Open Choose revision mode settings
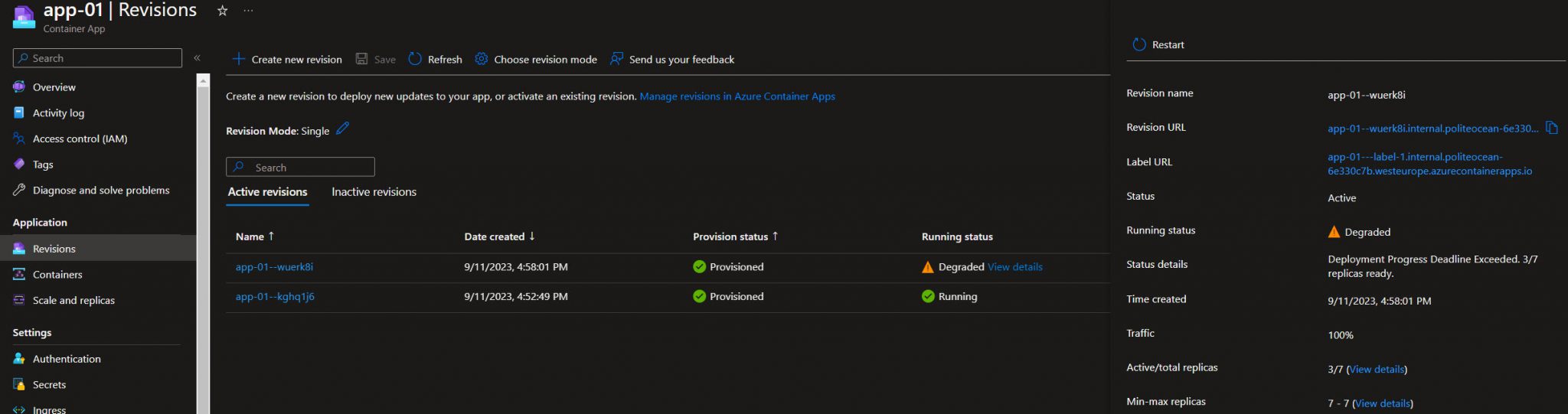The height and width of the screenshot is (414, 1568). (536, 59)
